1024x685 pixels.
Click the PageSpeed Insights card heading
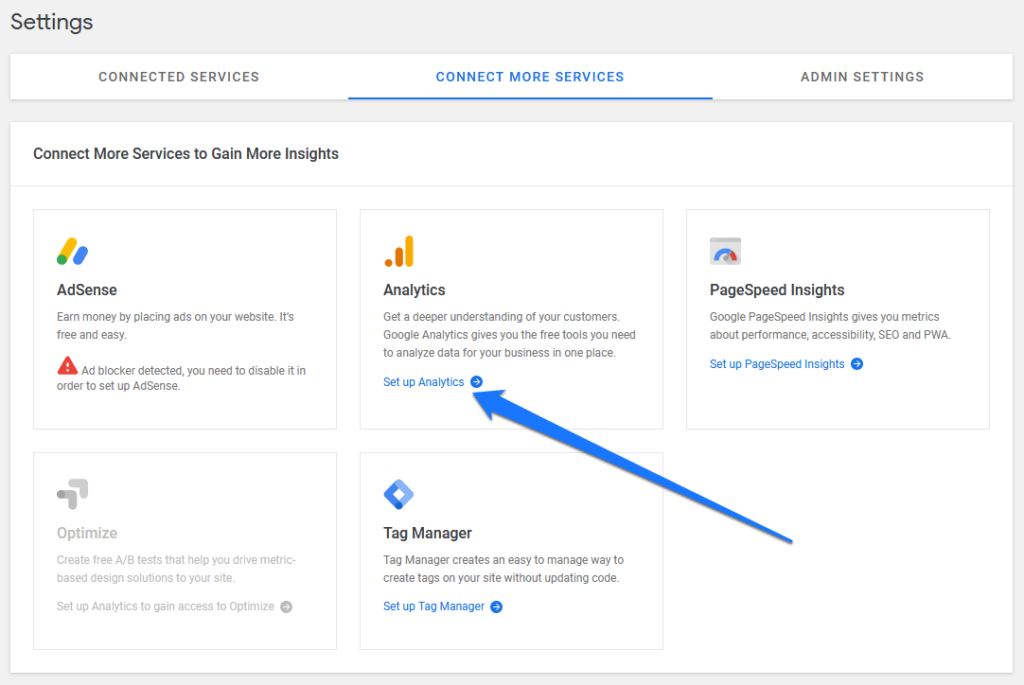pos(777,290)
